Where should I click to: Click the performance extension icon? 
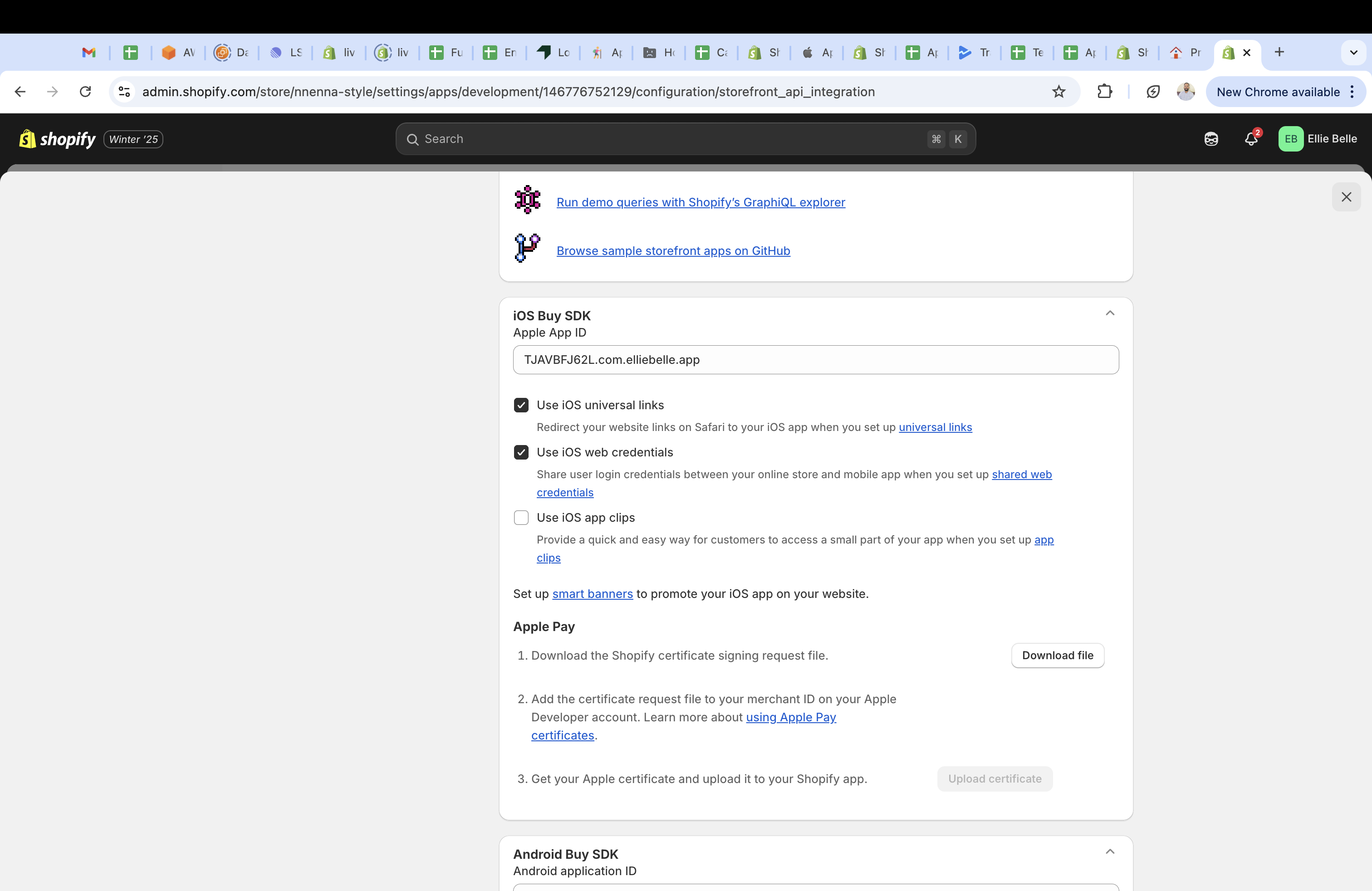1153,92
